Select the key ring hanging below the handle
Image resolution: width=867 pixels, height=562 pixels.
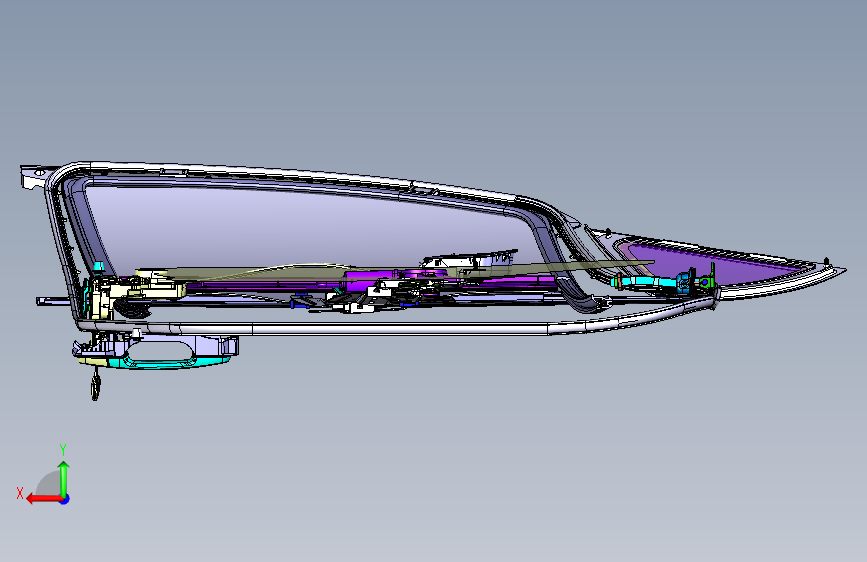click(x=96, y=385)
